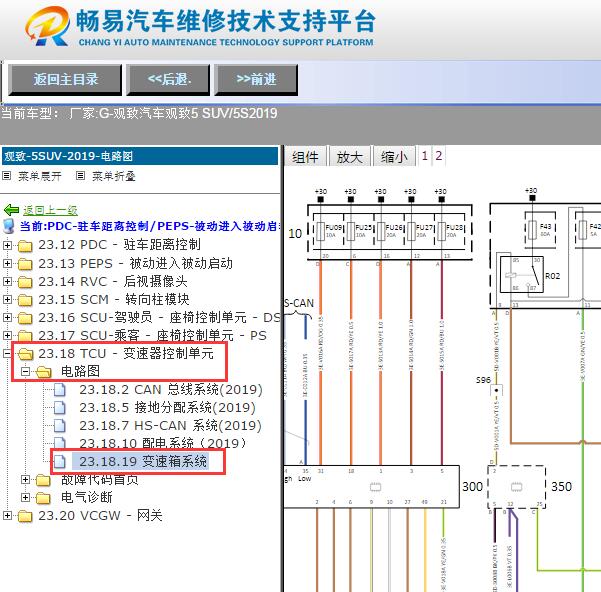Image resolution: width=601 pixels, height=592 pixels.
Task: Open 23.18.2 CAN 总线系统(2019)
Action: click(171, 390)
